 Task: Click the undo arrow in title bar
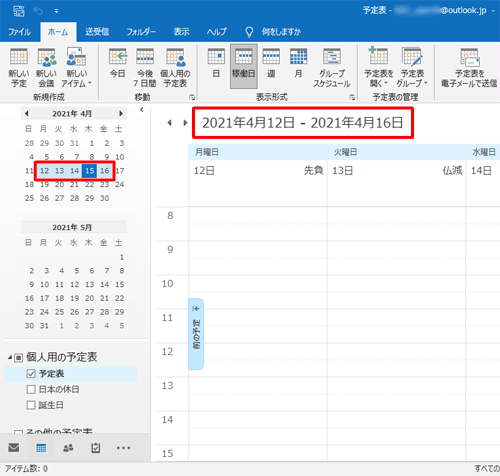tap(38, 11)
